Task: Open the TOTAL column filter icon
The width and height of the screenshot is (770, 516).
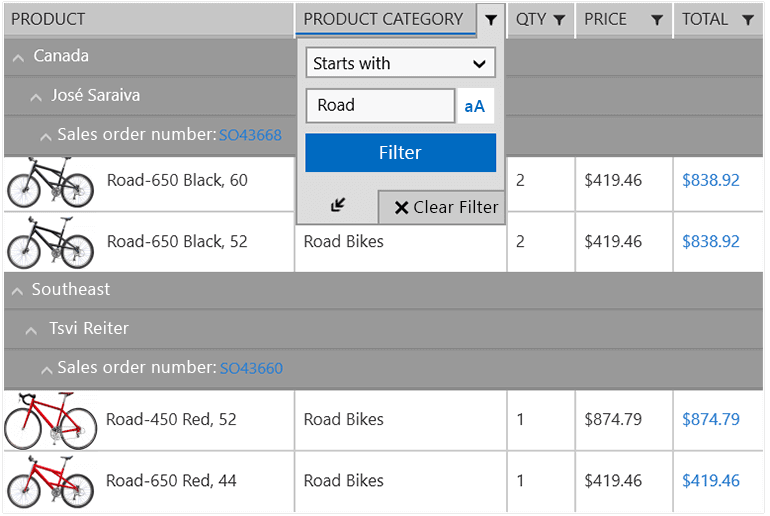Action: tap(747, 20)
